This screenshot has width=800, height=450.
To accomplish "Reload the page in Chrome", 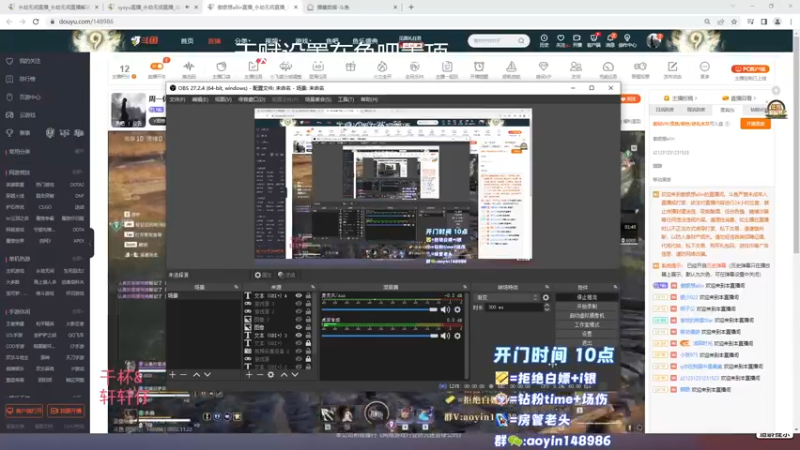I will [36, 22].
